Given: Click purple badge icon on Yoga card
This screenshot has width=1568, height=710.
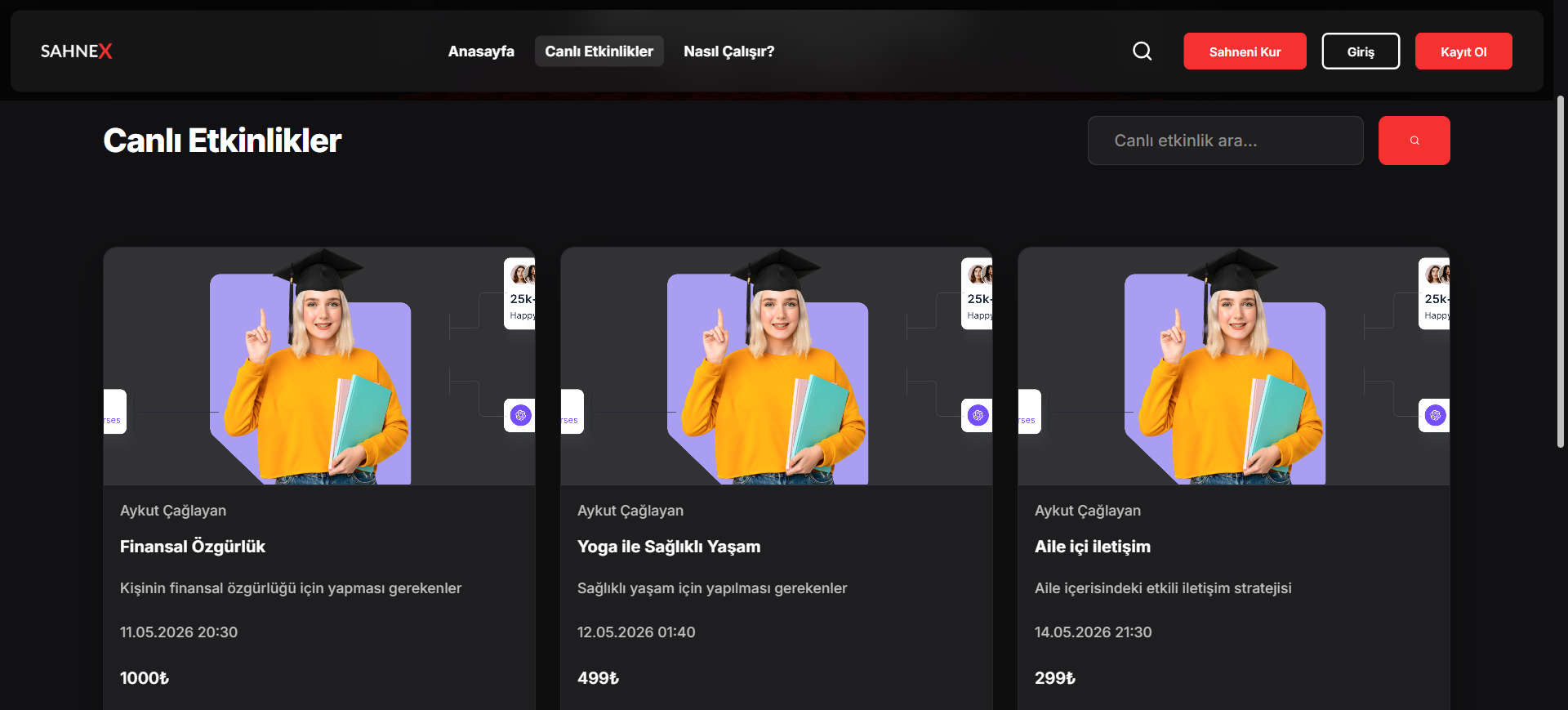Looking at the screenshot, I should pos(978,415).
